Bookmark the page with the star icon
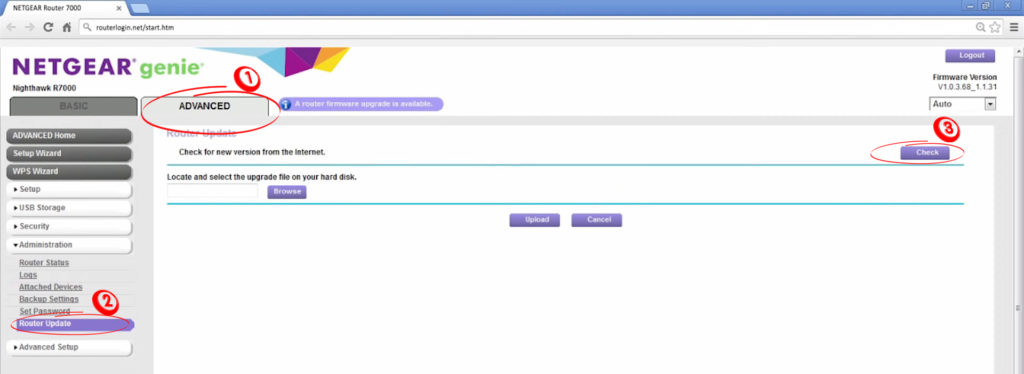This screenshot has height=374, width=1024. click(x=995, y=27)
